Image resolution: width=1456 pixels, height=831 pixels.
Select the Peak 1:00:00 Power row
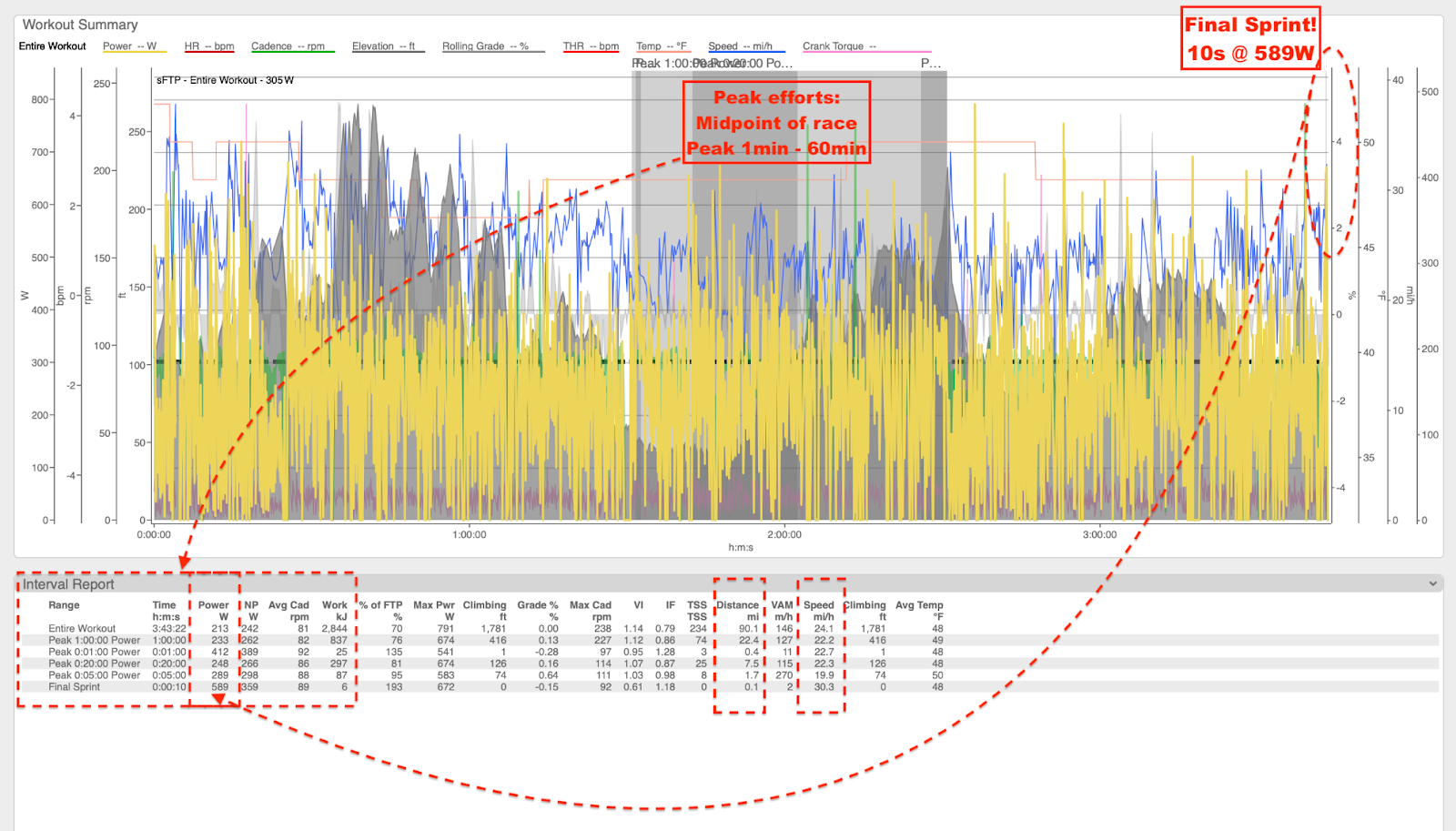point(94,641)
